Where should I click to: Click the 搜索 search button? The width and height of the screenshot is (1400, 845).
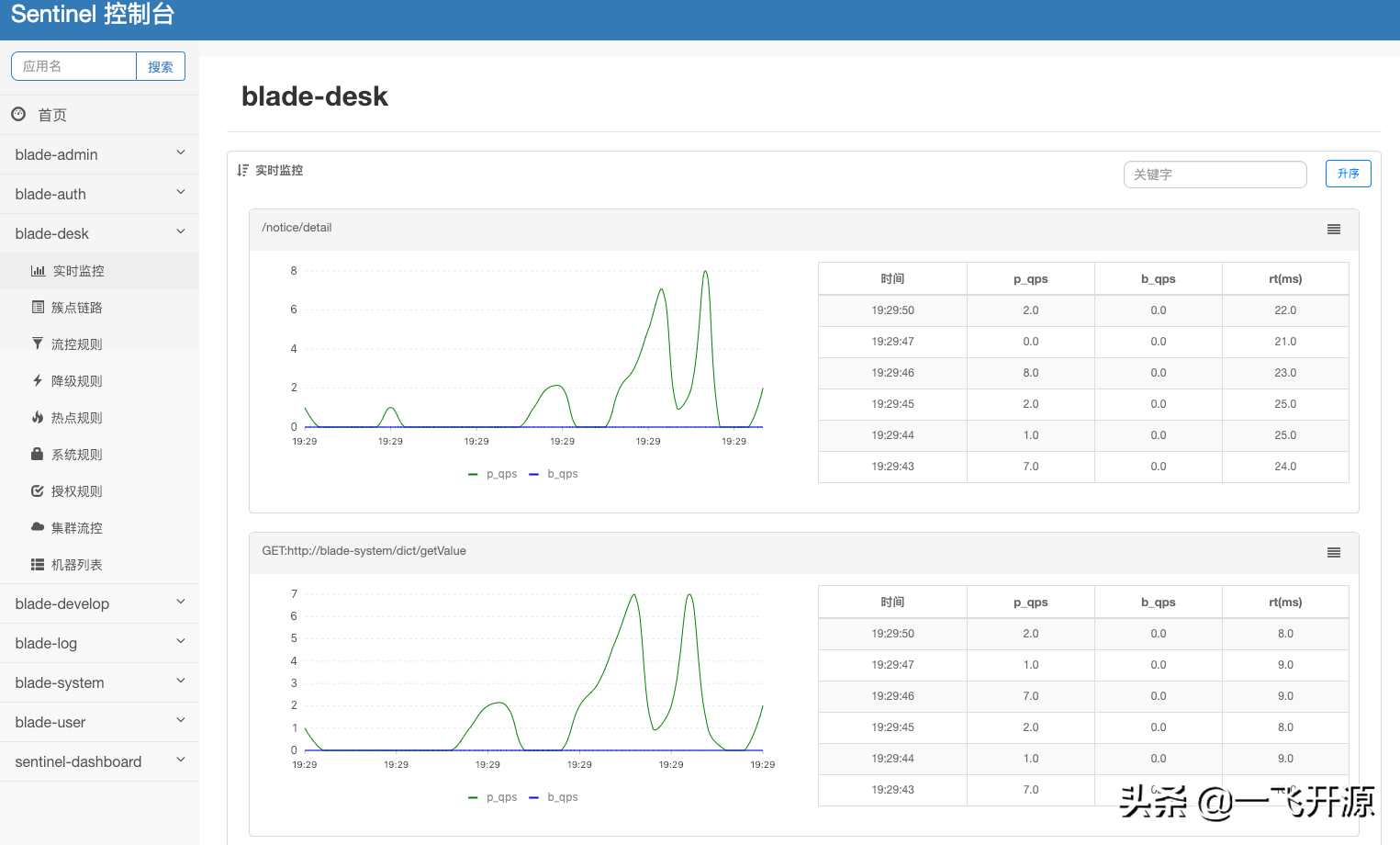tap(161, 66)
